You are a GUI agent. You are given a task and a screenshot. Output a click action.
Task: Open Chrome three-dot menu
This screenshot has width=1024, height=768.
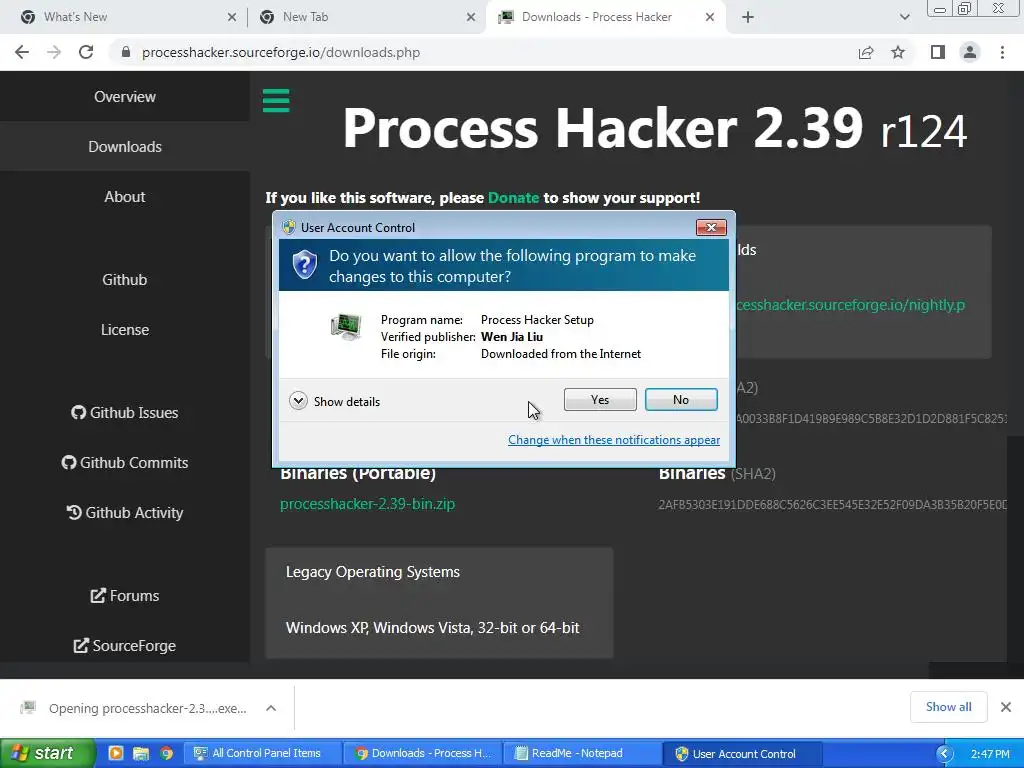click(x=1002, y=52)
